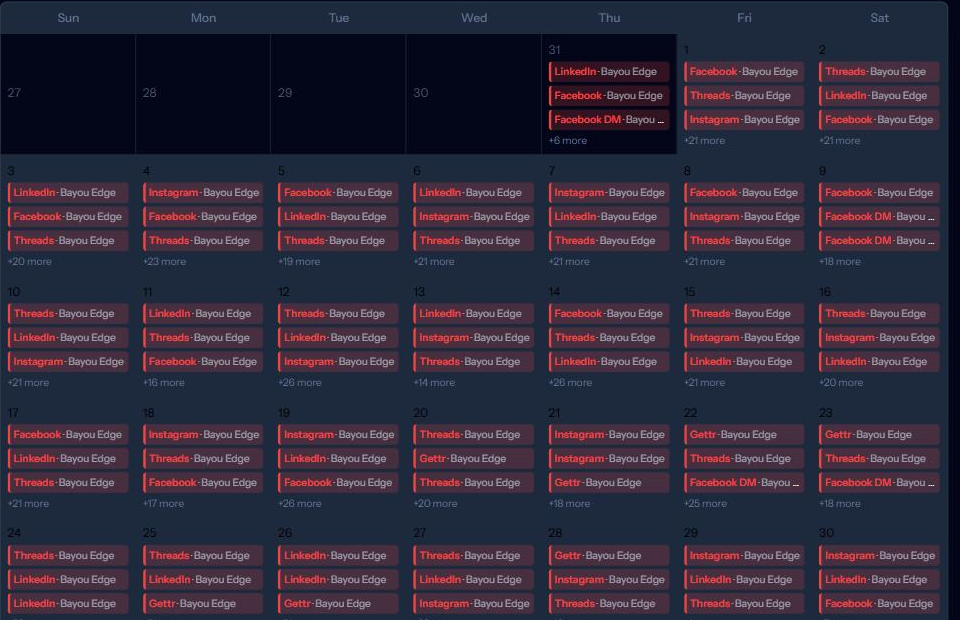Open the LinkedIn event on day 2
The height and width of the screenshot is (620, 960).
pos(879,95)
